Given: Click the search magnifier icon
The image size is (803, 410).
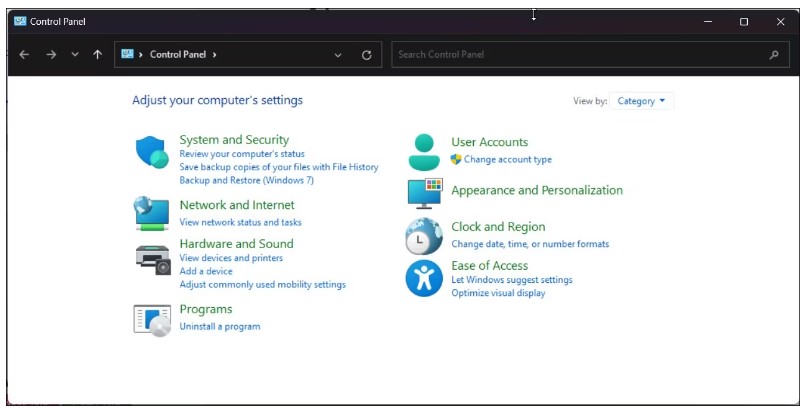Looking at the screenshot, I should (774, 55).
